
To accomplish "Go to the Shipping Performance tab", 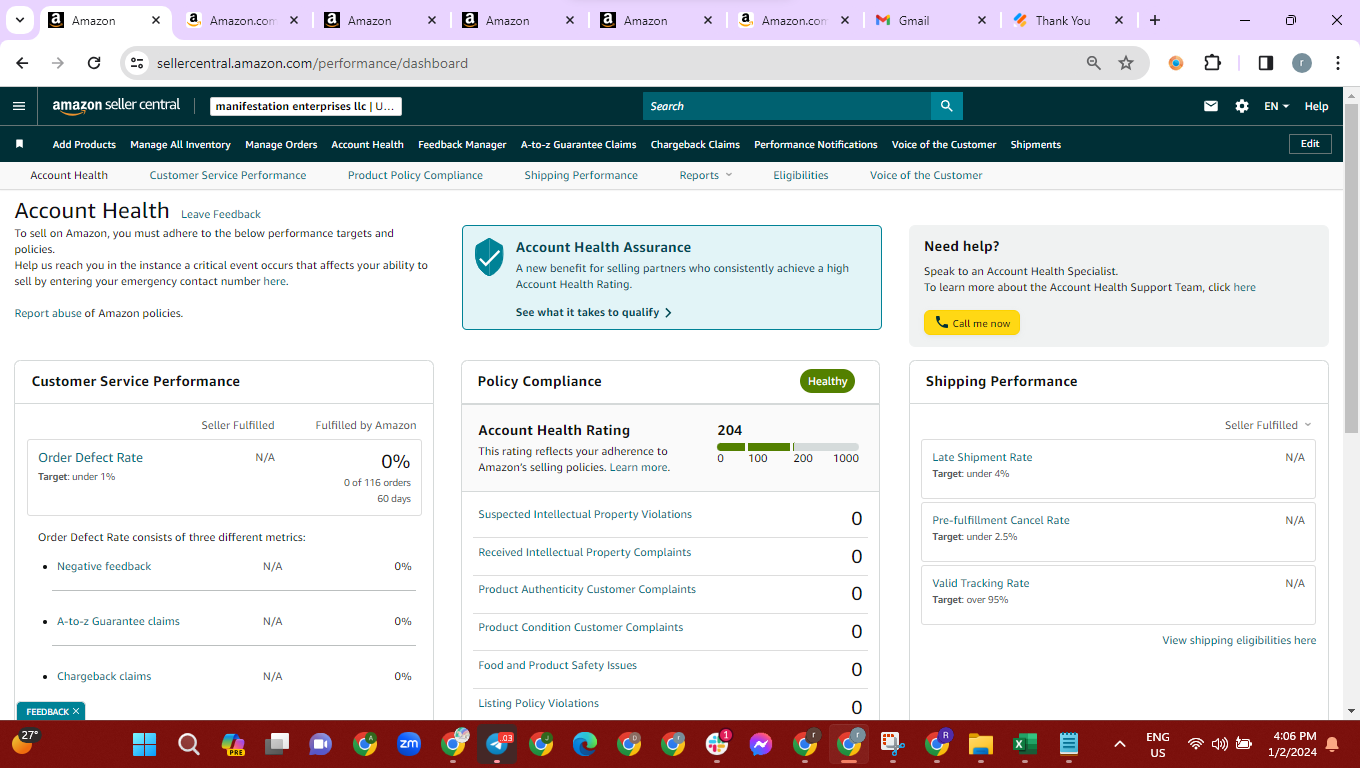I will [581, 175].
